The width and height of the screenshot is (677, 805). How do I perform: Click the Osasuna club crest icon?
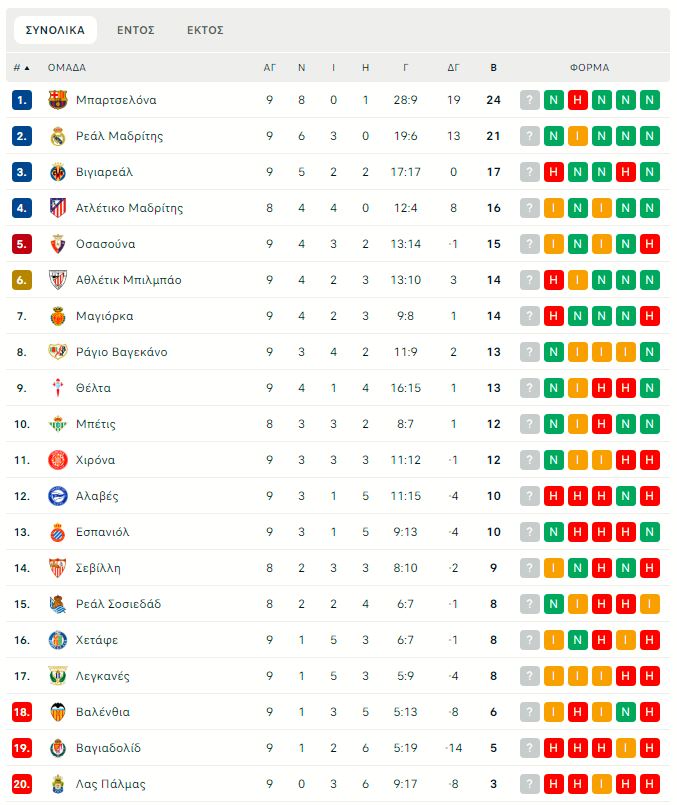point(57,244)
